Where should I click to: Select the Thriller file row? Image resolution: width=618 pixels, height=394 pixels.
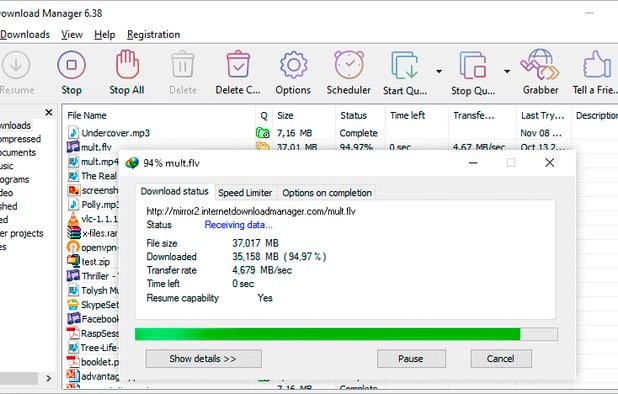(93, 276)
